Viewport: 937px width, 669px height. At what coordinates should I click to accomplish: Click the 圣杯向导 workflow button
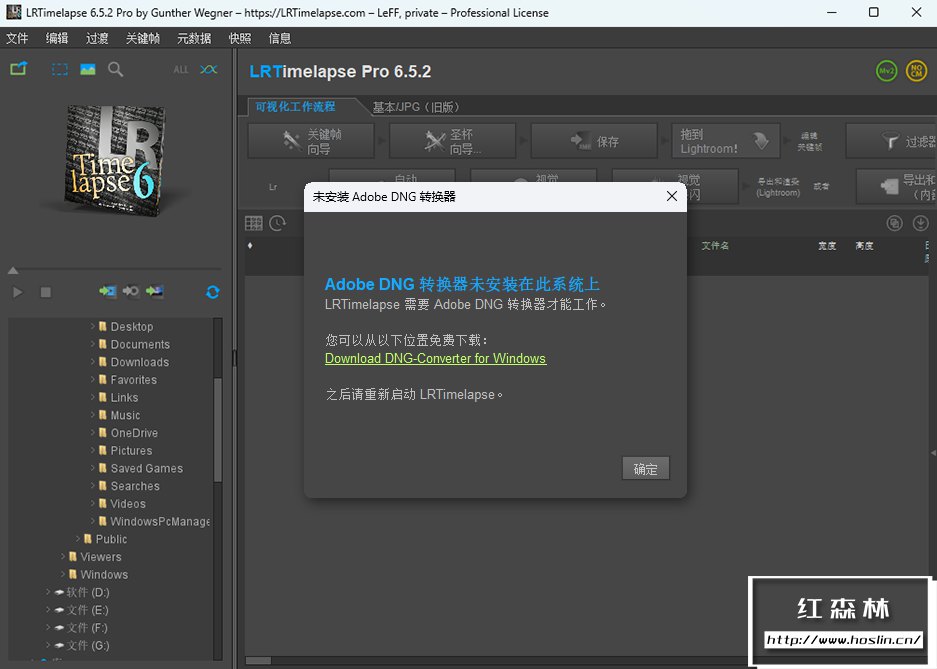453,142
